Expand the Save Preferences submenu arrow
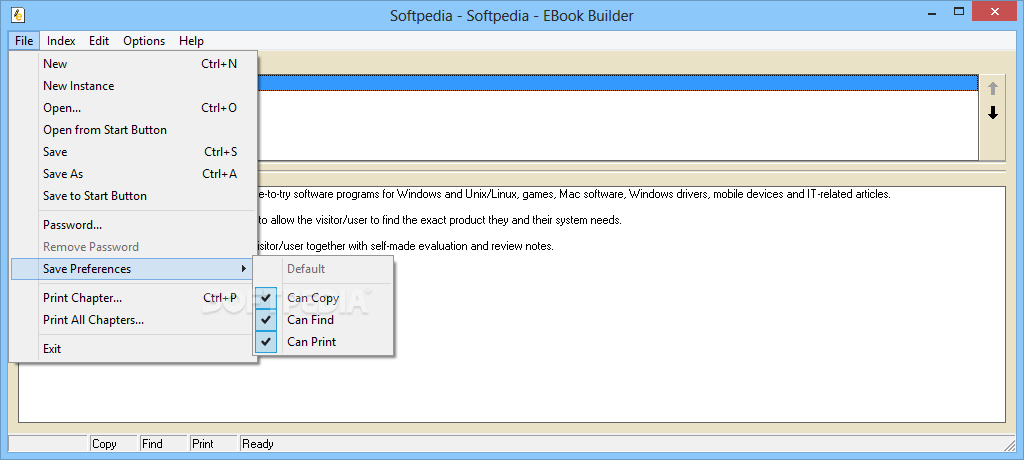This screenshot has height=460, width=1024. (244, 269)
